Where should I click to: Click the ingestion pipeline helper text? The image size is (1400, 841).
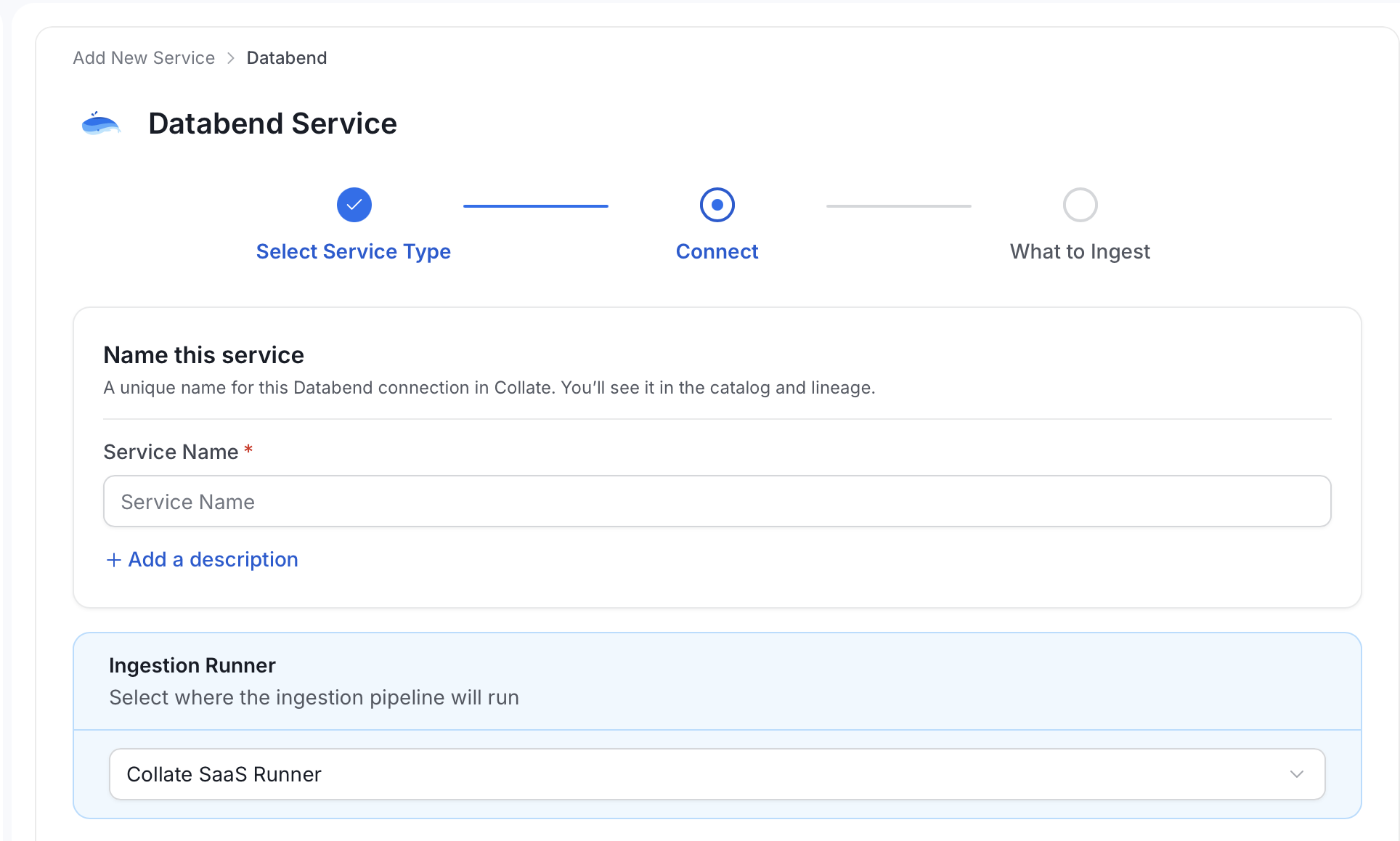314,697
